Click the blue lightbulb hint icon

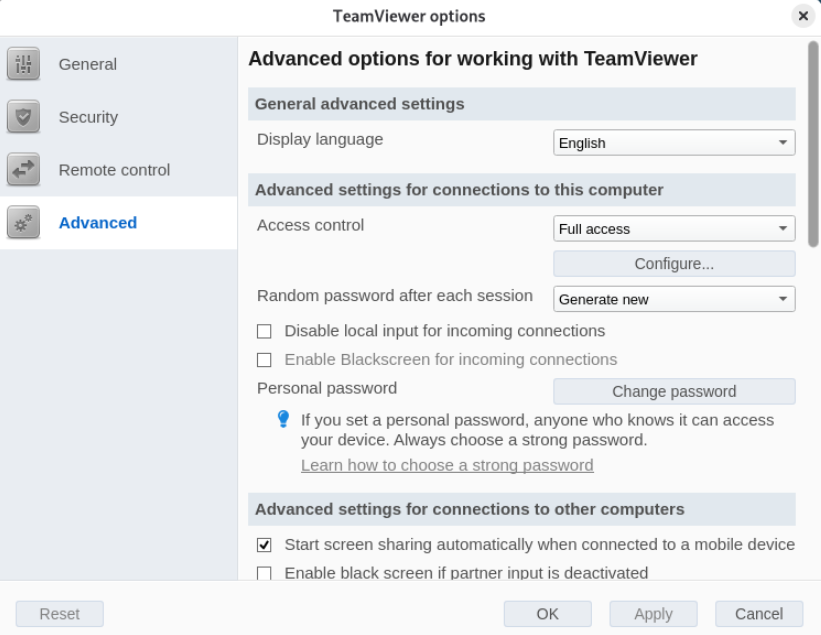[x=283, y=421]
